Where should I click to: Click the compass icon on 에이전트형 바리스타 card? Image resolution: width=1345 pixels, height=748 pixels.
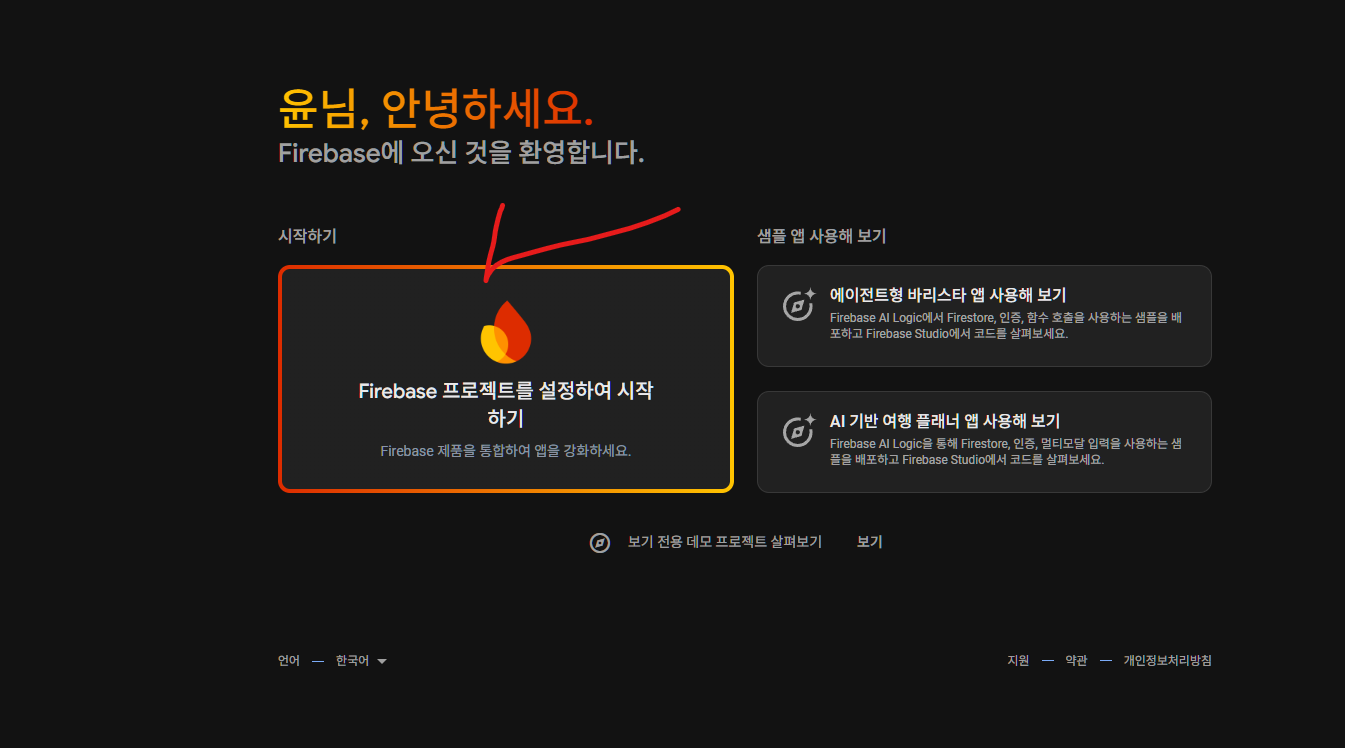[797, 305]
